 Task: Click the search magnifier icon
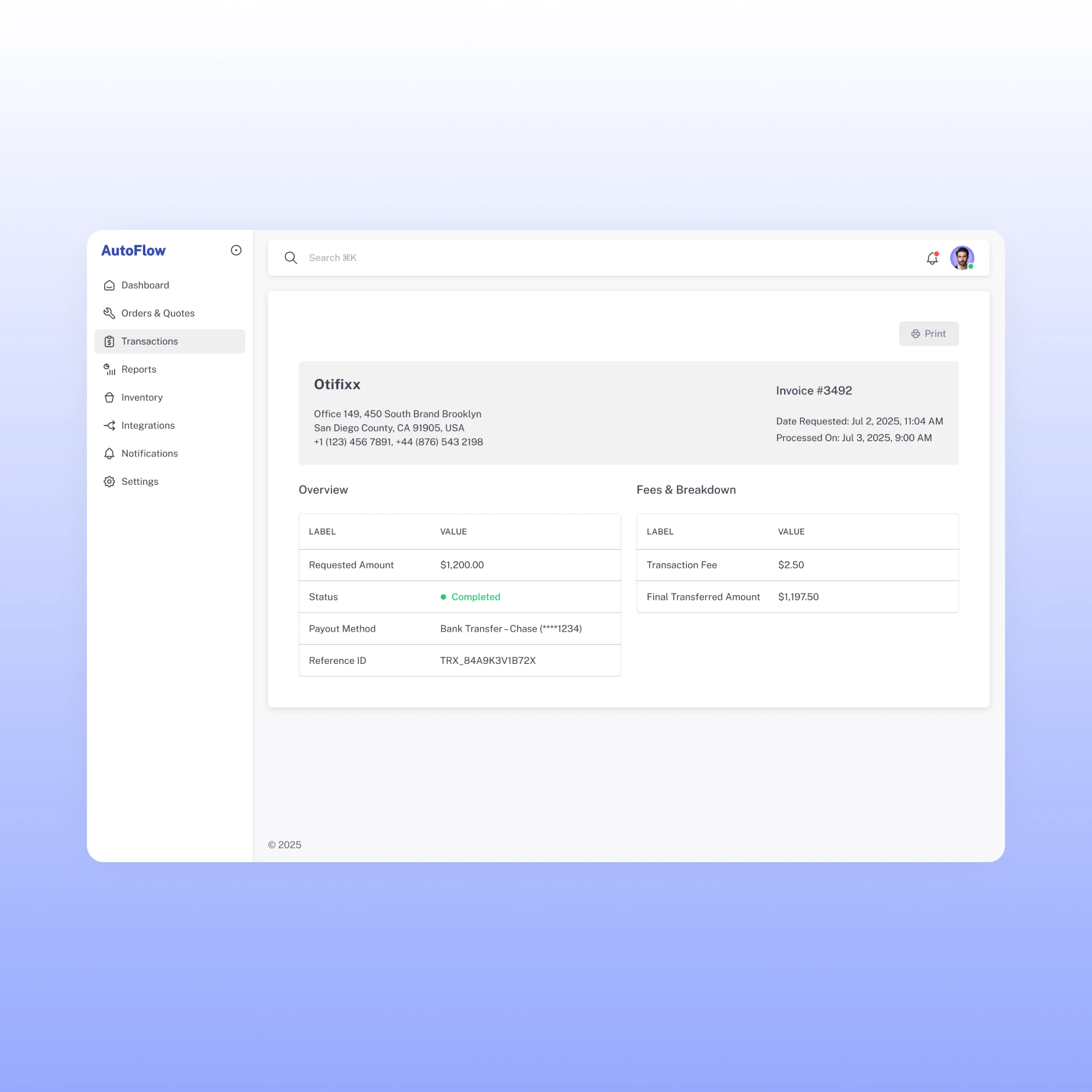290,258
